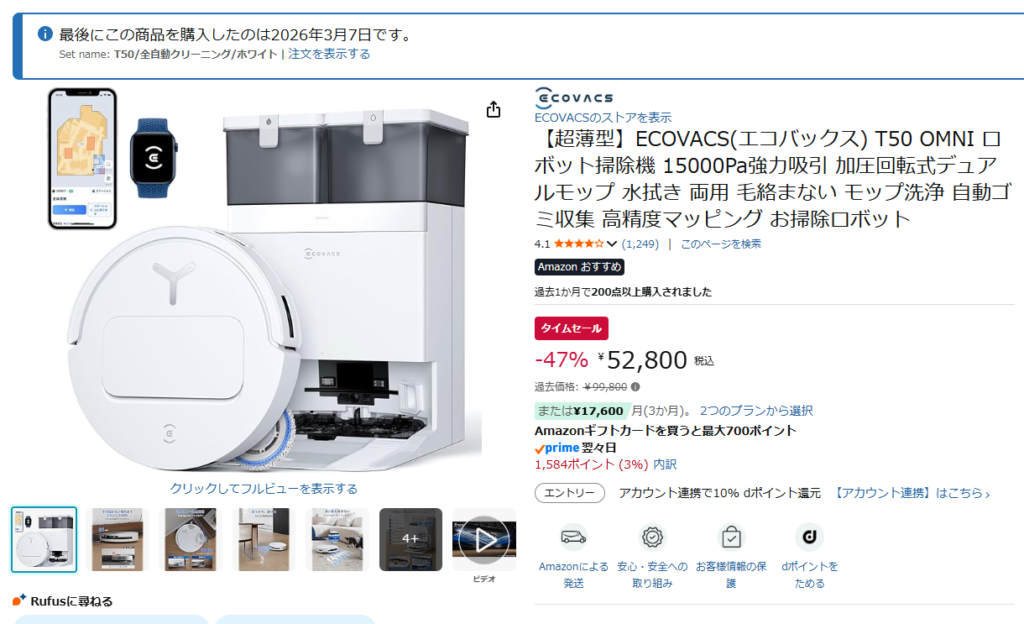Click the safety and security badge icon
This screenshot has height=624, width=1024.
pos(652,537)
